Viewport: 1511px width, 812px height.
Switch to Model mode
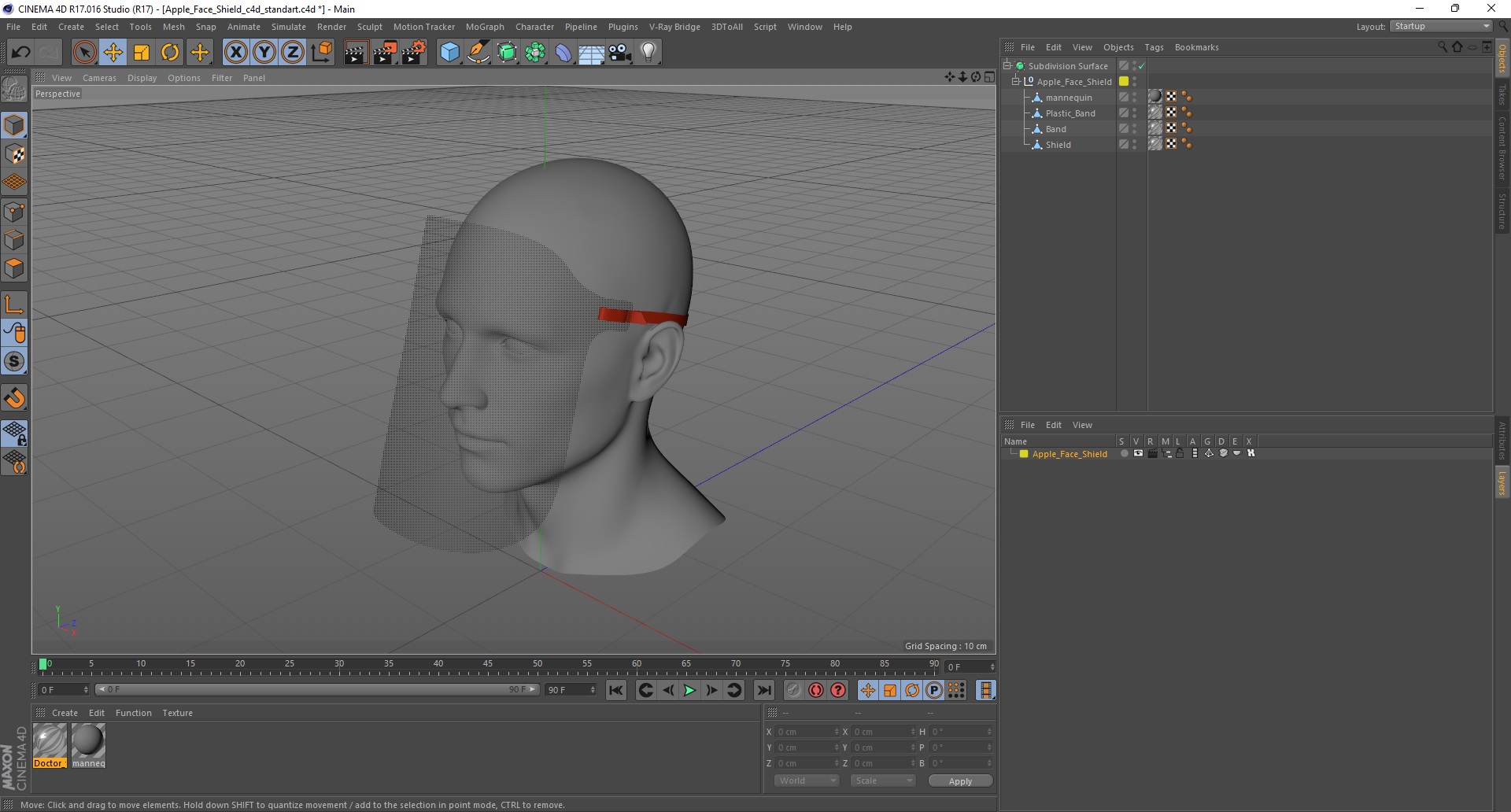point(14,126)
